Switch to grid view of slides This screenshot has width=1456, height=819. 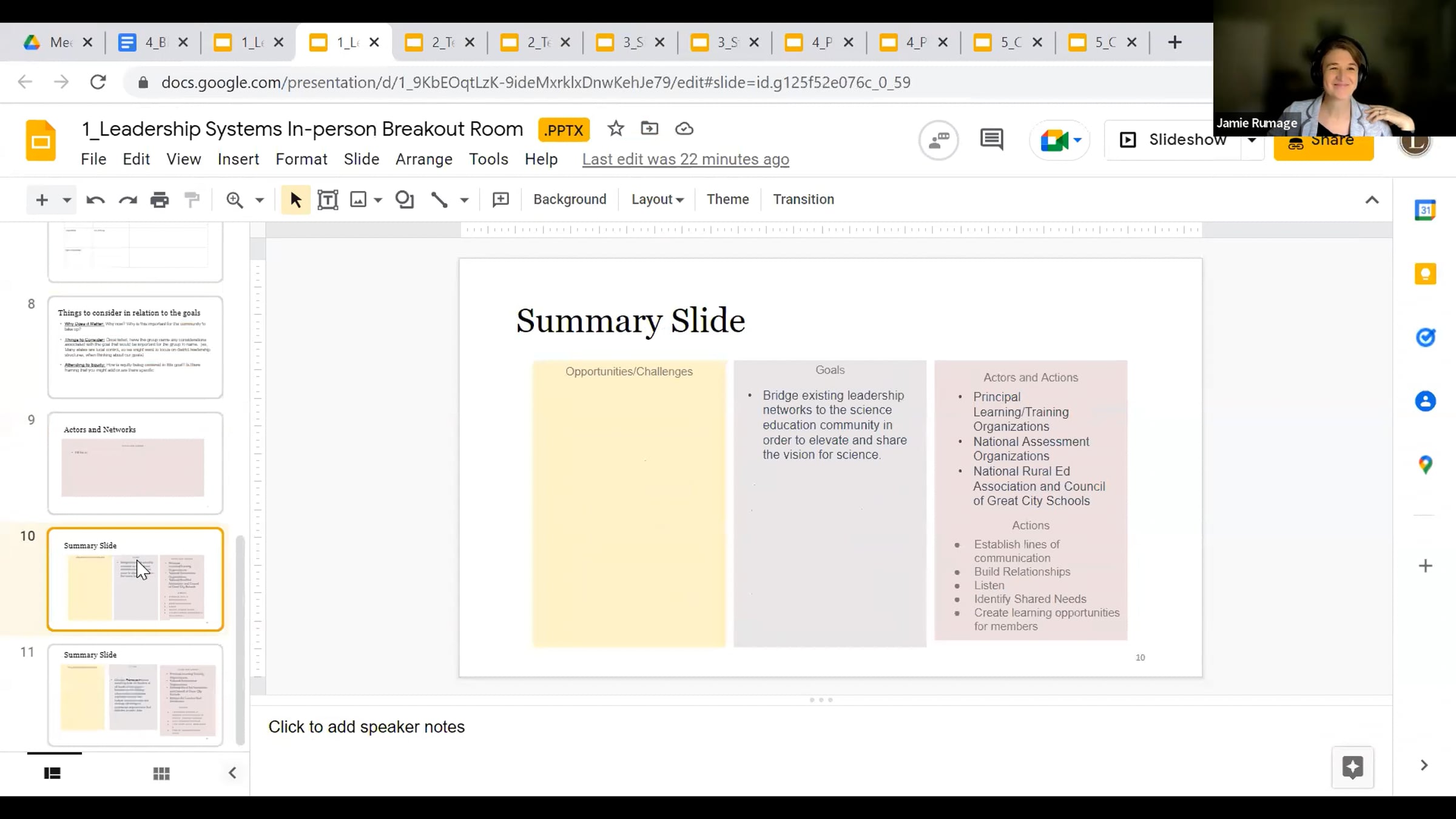pos(161,773)
